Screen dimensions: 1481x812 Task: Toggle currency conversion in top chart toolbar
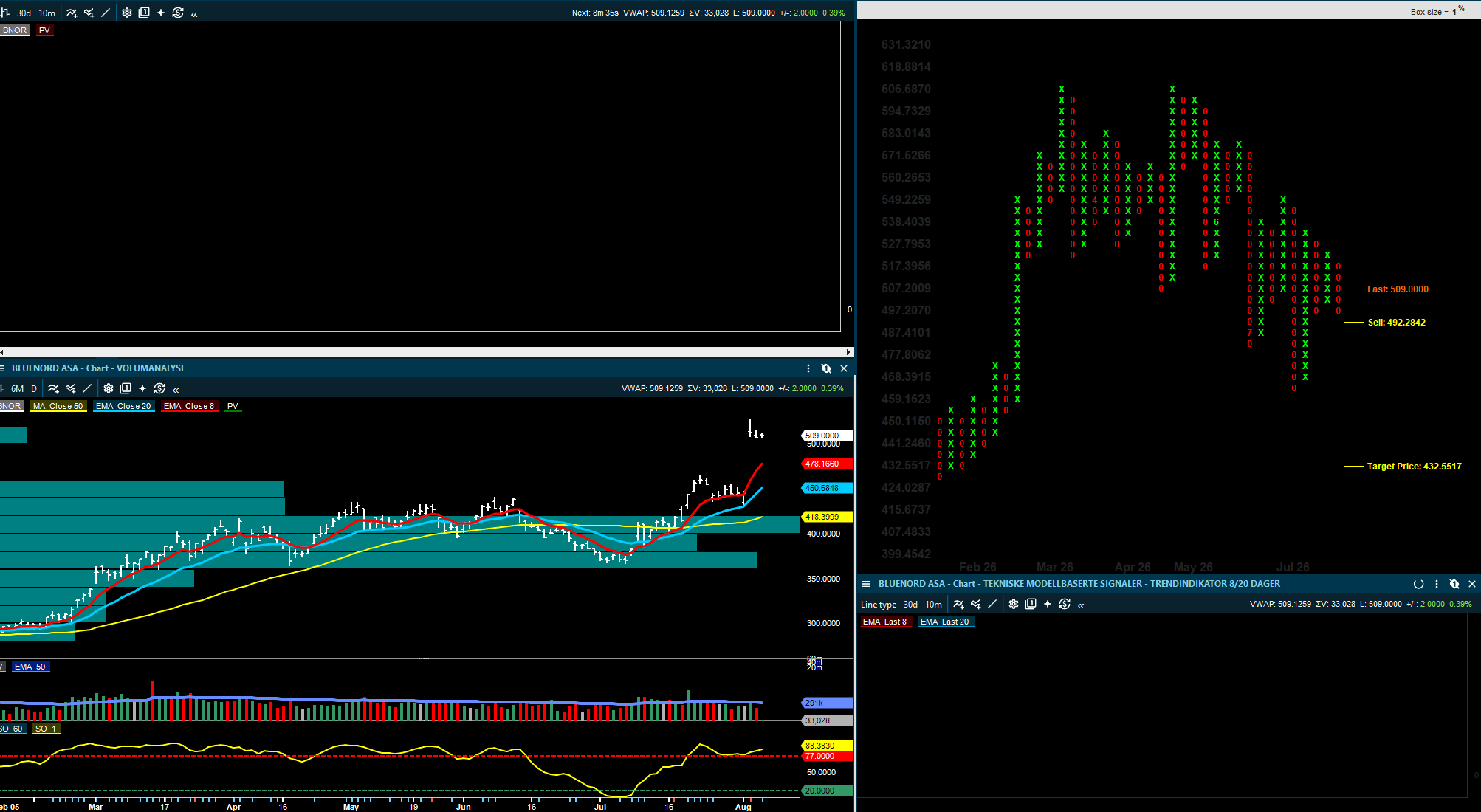(x=178, y=13)
